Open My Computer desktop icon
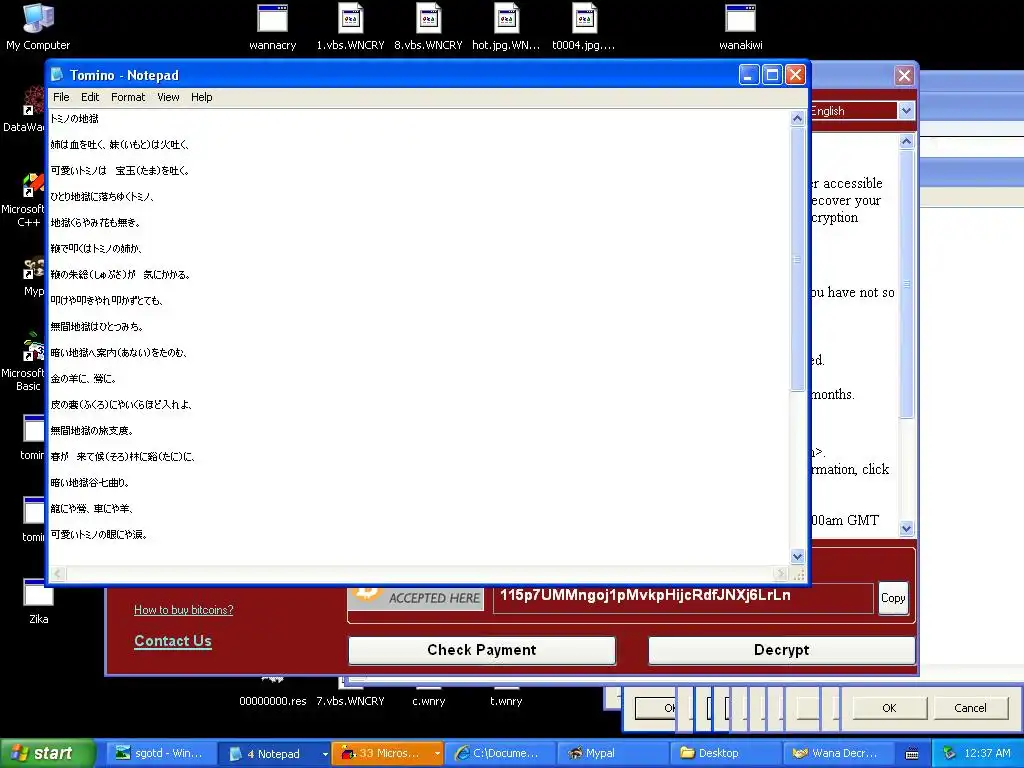 click(x=38, y=27)
